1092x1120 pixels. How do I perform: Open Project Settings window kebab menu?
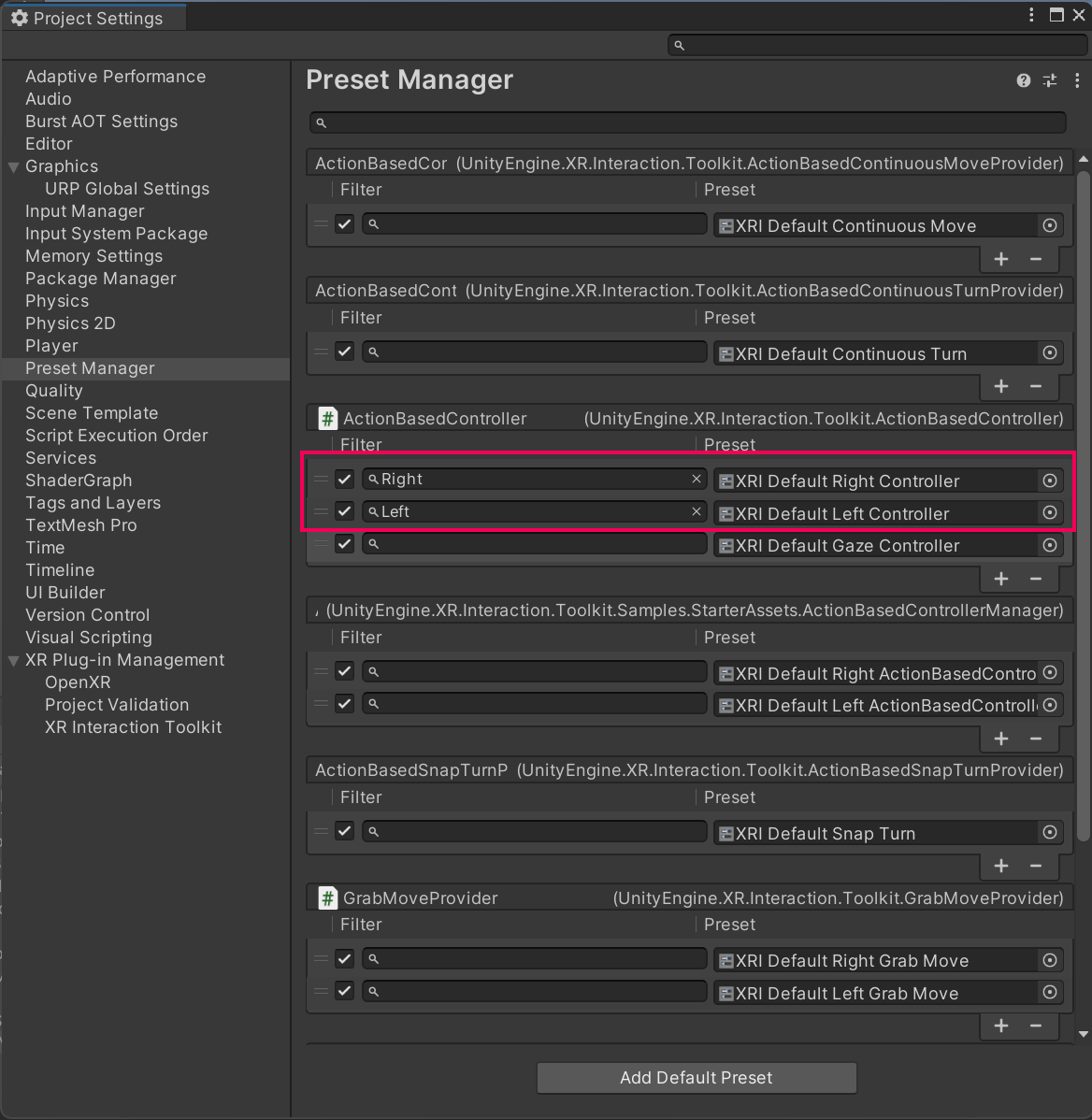coord(1031,15)
